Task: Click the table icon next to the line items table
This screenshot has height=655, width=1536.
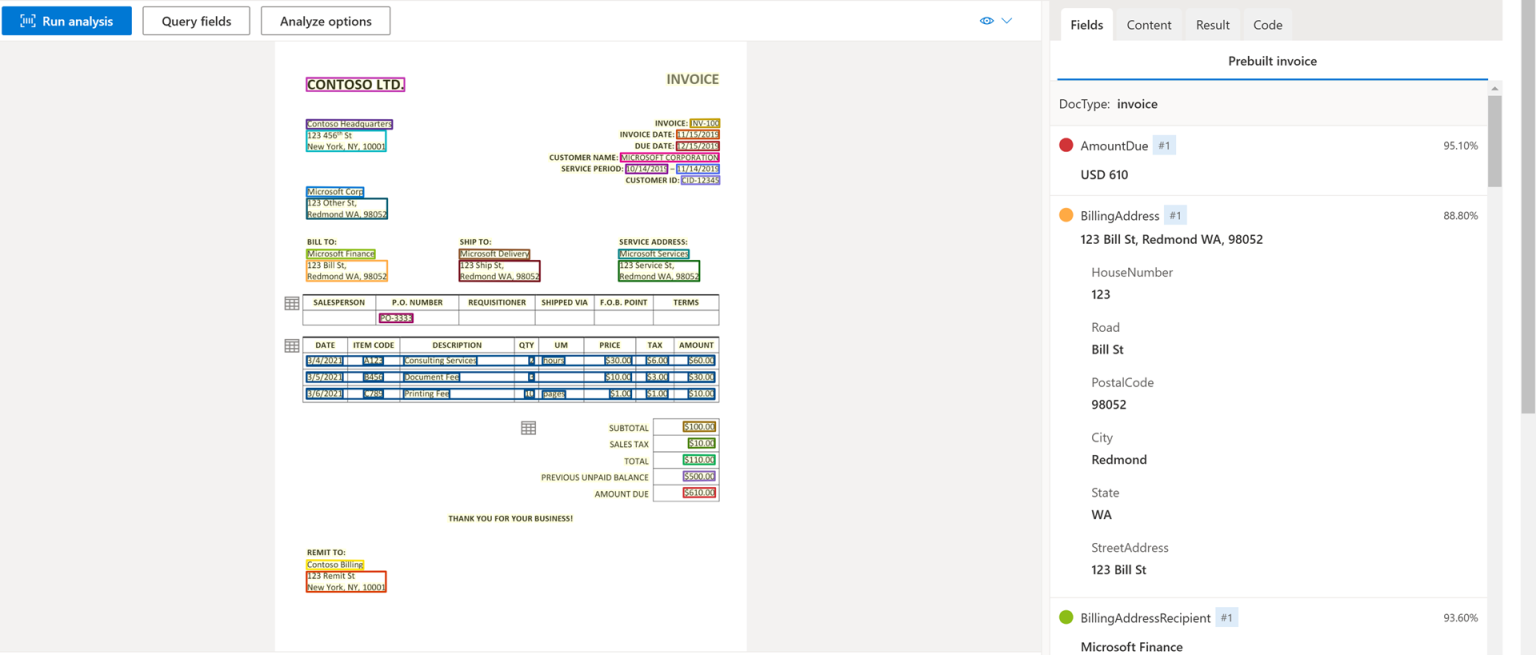Action: coord(291,346)
